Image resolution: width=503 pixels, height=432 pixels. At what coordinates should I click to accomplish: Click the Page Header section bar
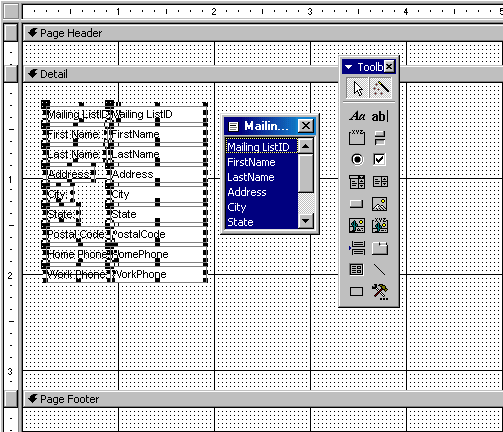pyautogui.click(x=263, y=33)
